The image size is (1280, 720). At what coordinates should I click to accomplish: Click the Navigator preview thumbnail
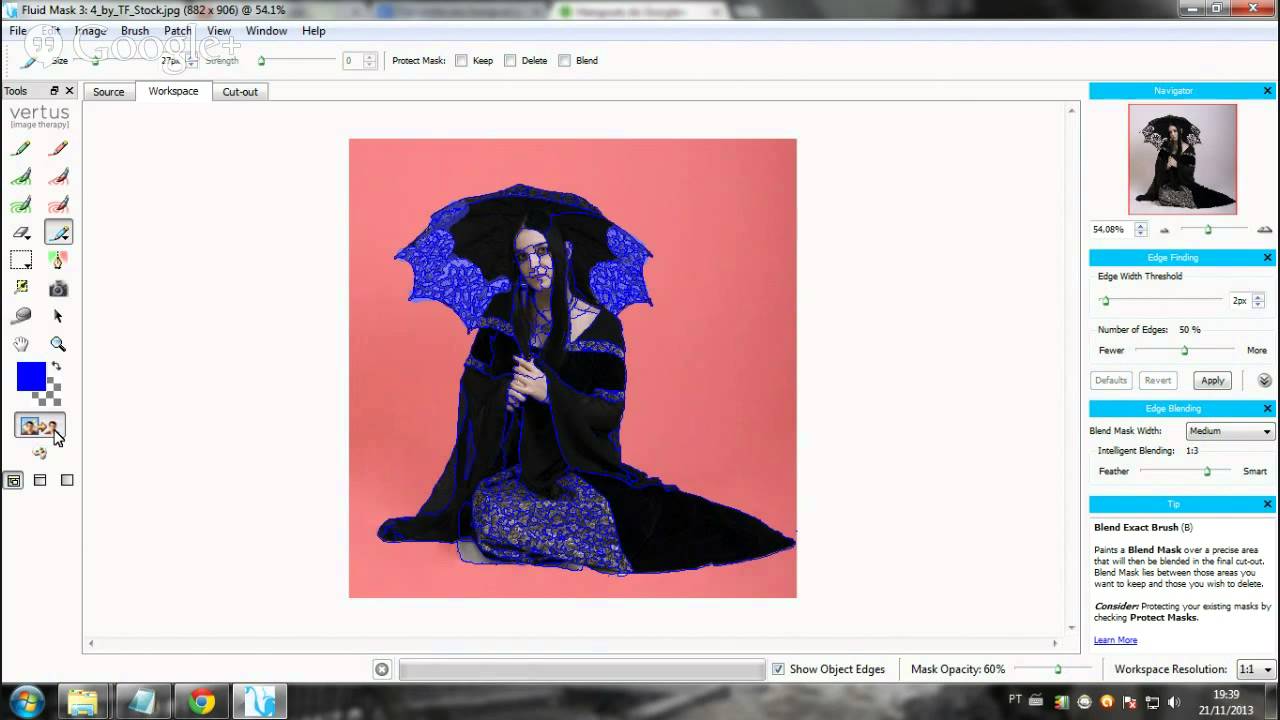tap(1183, 159)
